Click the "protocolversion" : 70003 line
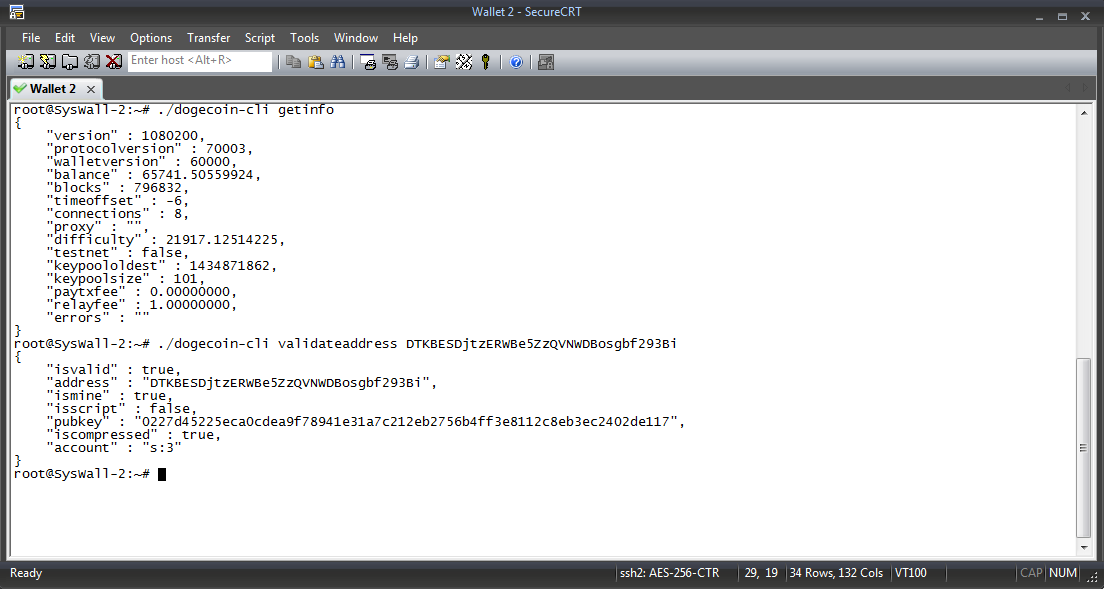Viewport: 1104px width, 589px height. [150, 148]
